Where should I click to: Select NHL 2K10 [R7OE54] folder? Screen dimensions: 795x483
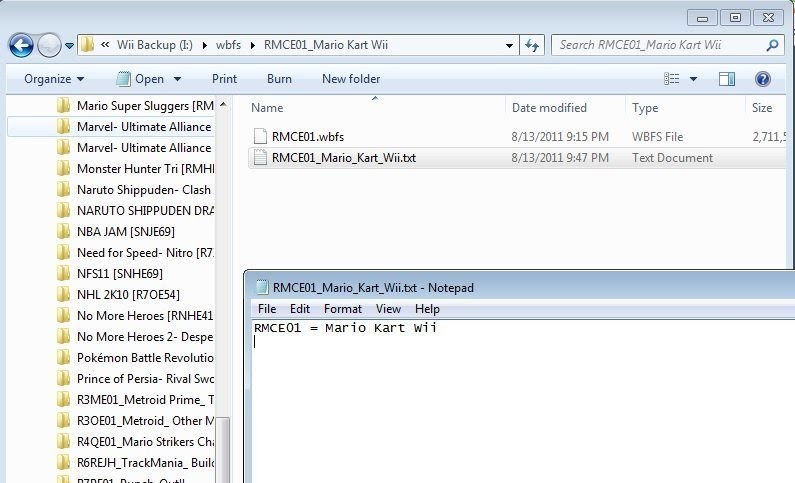point(128,295)
